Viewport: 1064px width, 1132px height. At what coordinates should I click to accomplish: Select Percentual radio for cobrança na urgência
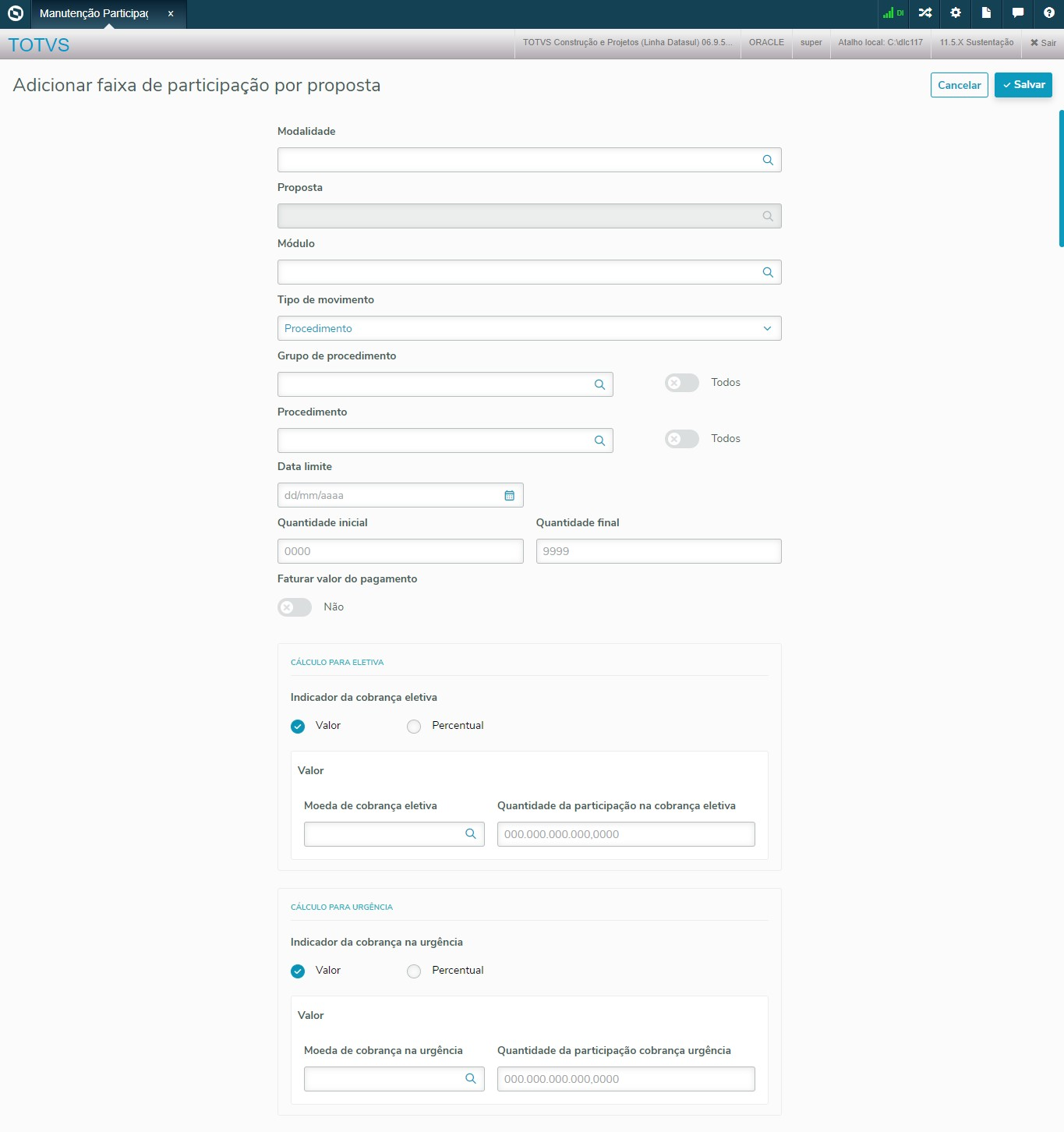414,971
